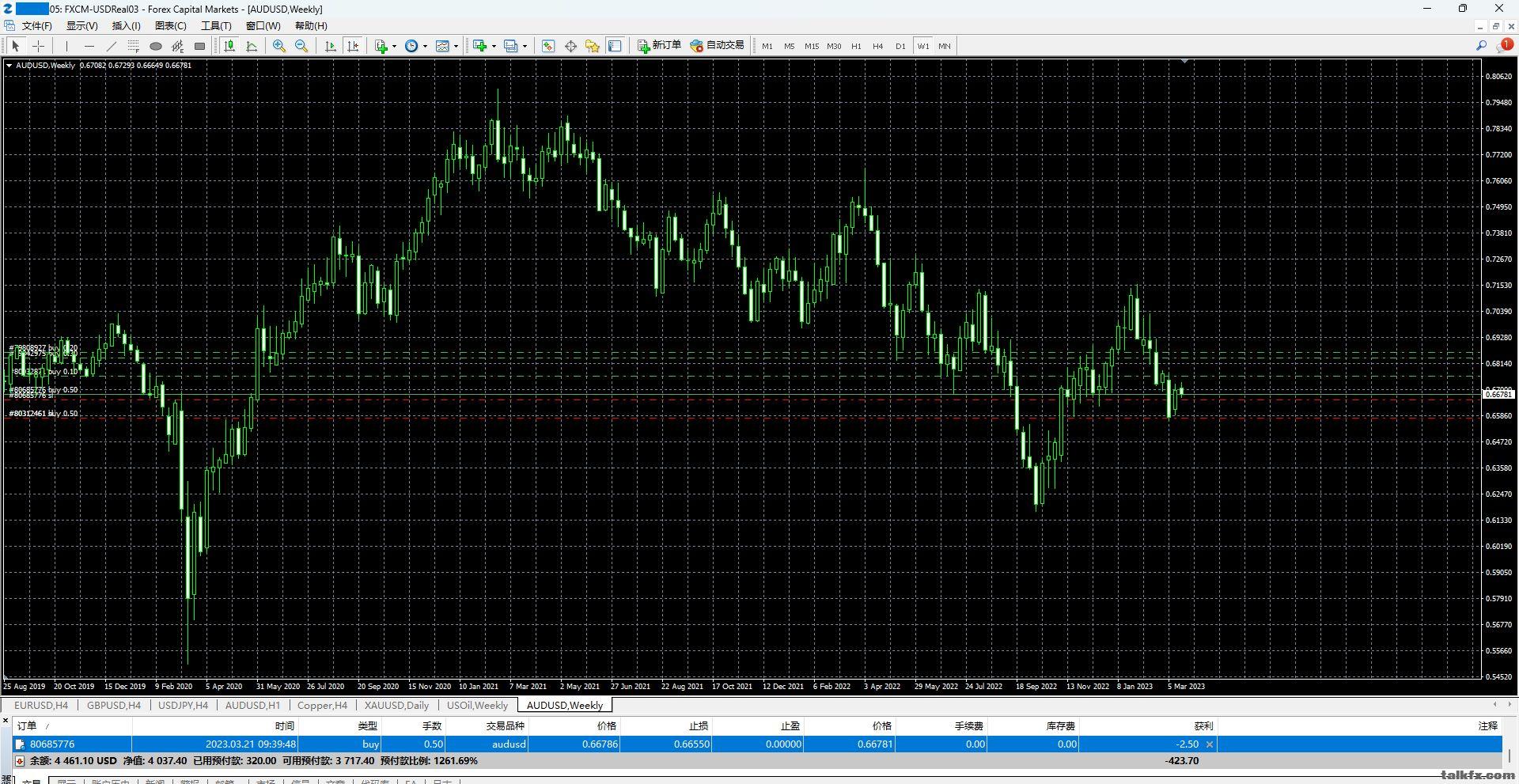
Task: Select the Fibonacci expansion tool
Action: pos(178,46)
